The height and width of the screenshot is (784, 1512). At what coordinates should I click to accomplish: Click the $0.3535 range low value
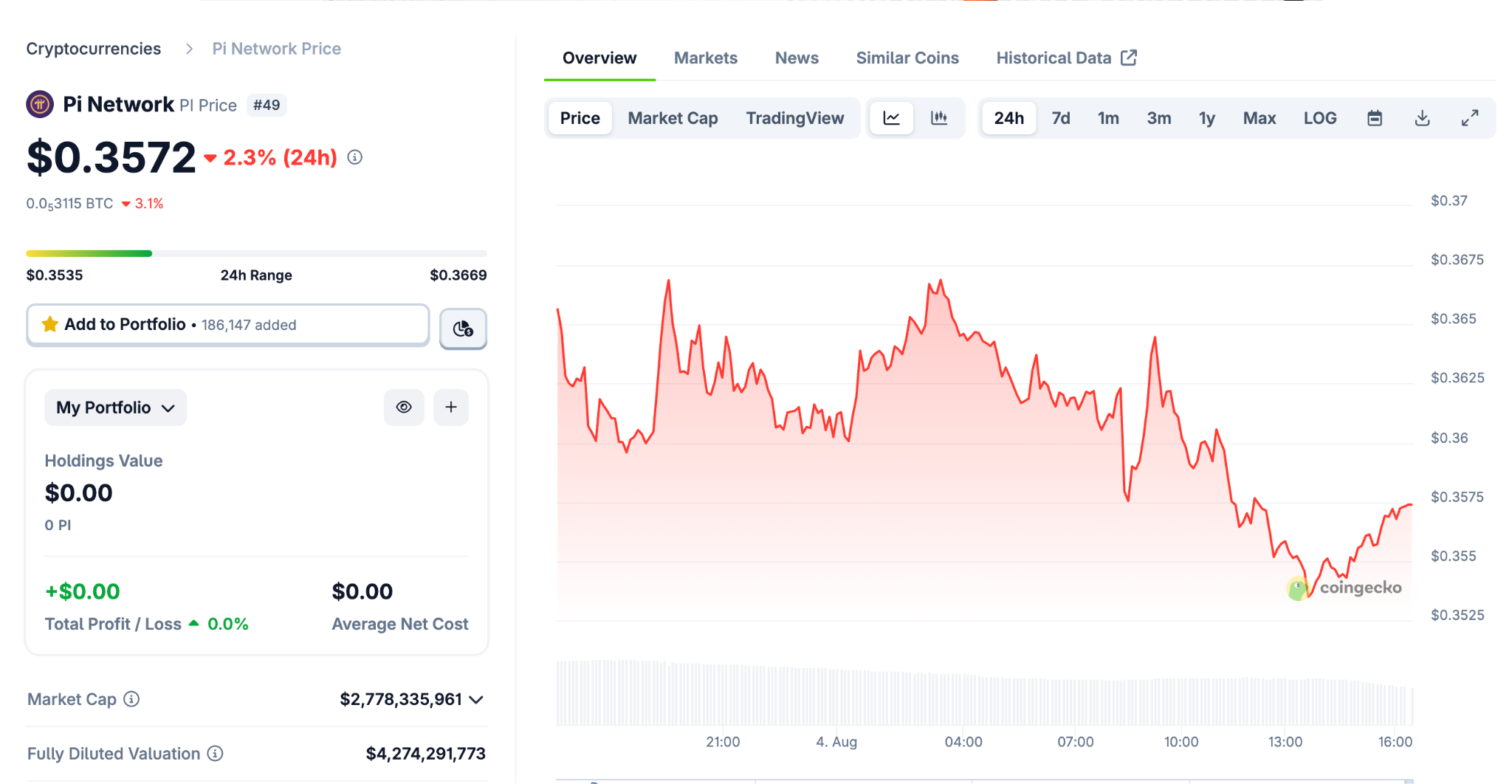(x=55, y=275)
